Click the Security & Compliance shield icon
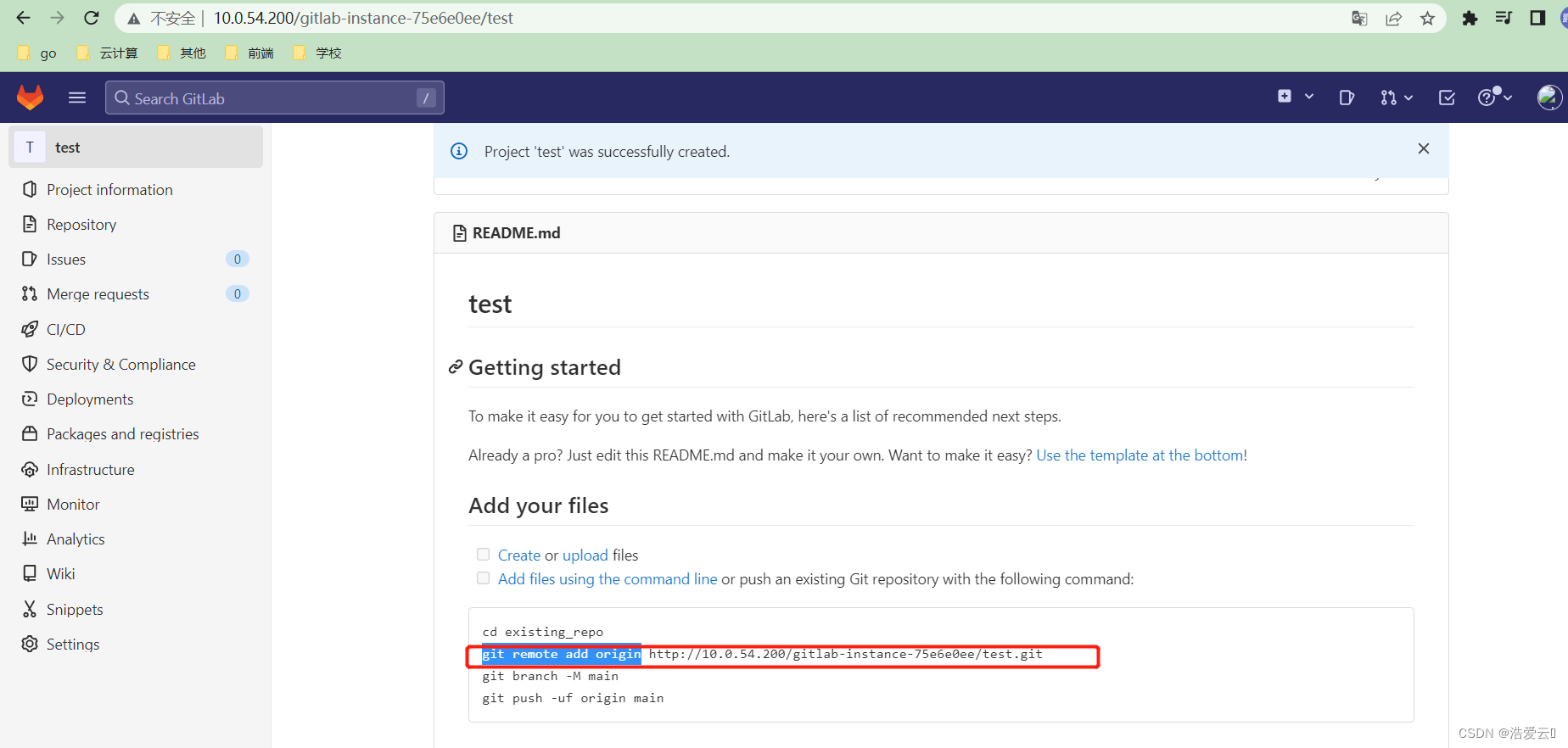 [30, 364]
